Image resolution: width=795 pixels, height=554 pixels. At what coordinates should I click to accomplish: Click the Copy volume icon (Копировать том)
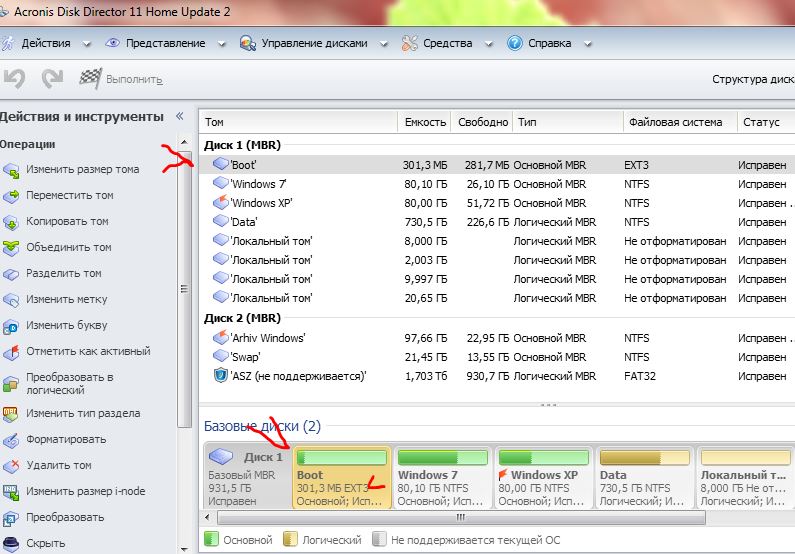[11, 222]
